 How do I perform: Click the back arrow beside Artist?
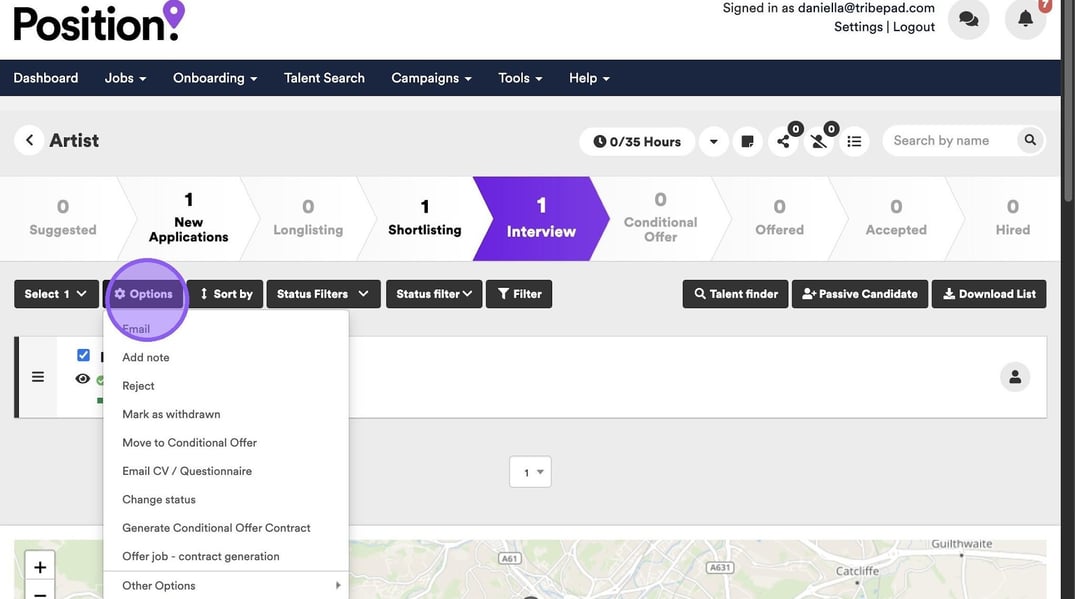pos(30,141)
